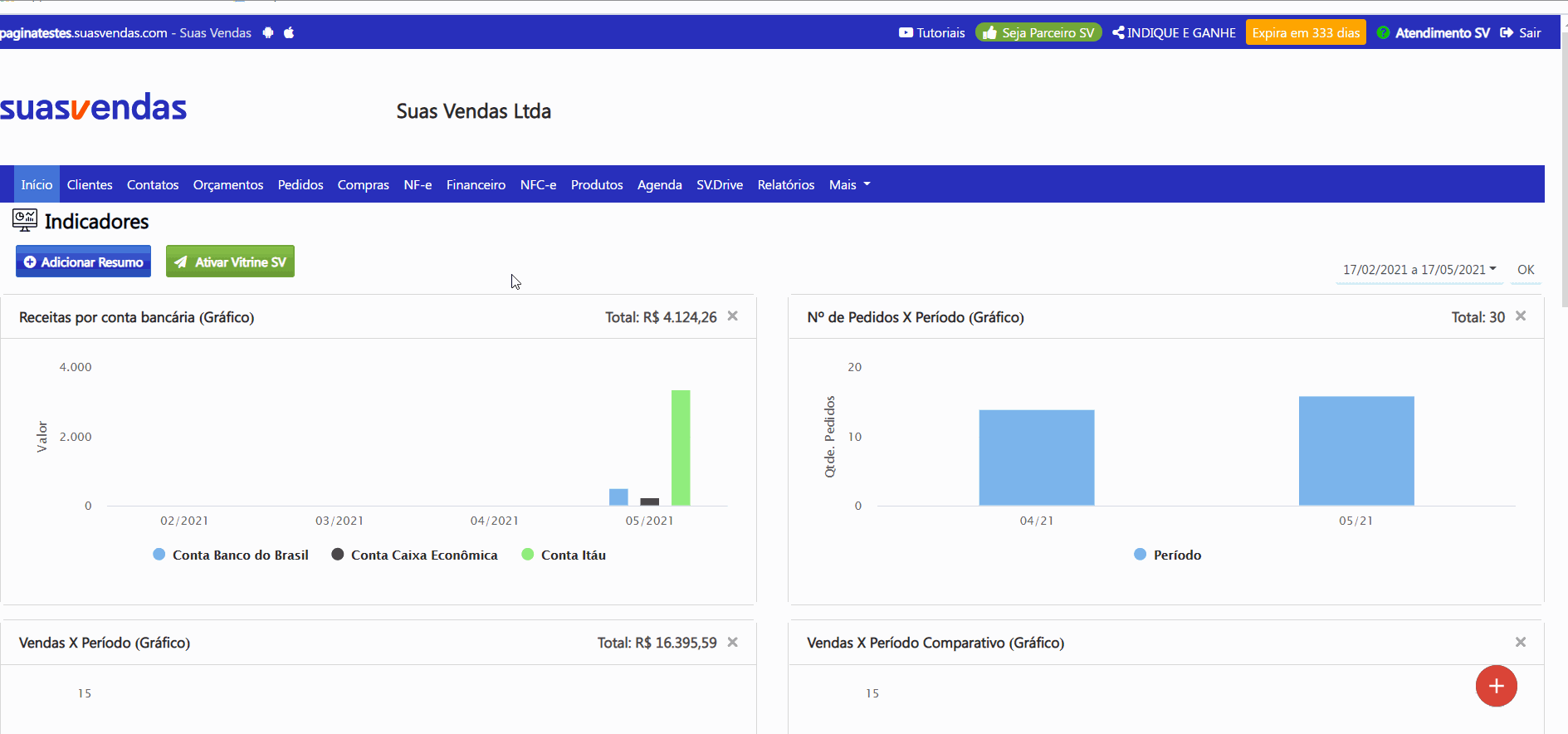Close the Receitas por conta bancária panel
The height and width of the screenshot is (734, 1568).
(x=733, y=316)
